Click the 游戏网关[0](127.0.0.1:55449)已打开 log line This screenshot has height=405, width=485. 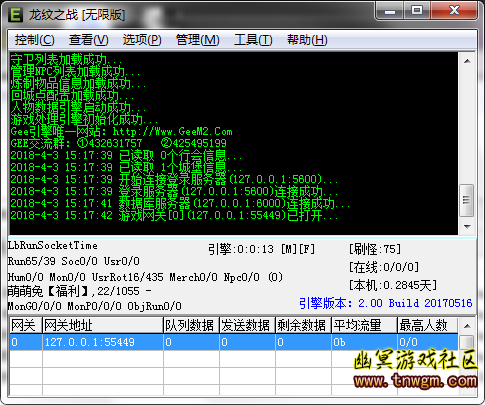pyautogui.click(x=174, y=215)
